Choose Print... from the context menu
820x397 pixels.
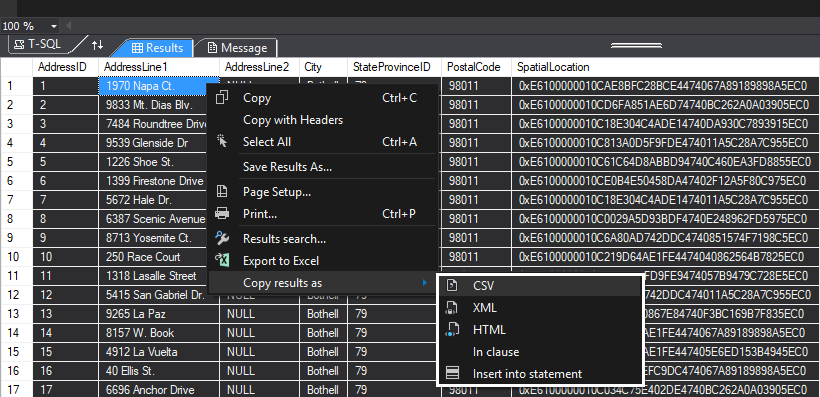coord(322,214)
